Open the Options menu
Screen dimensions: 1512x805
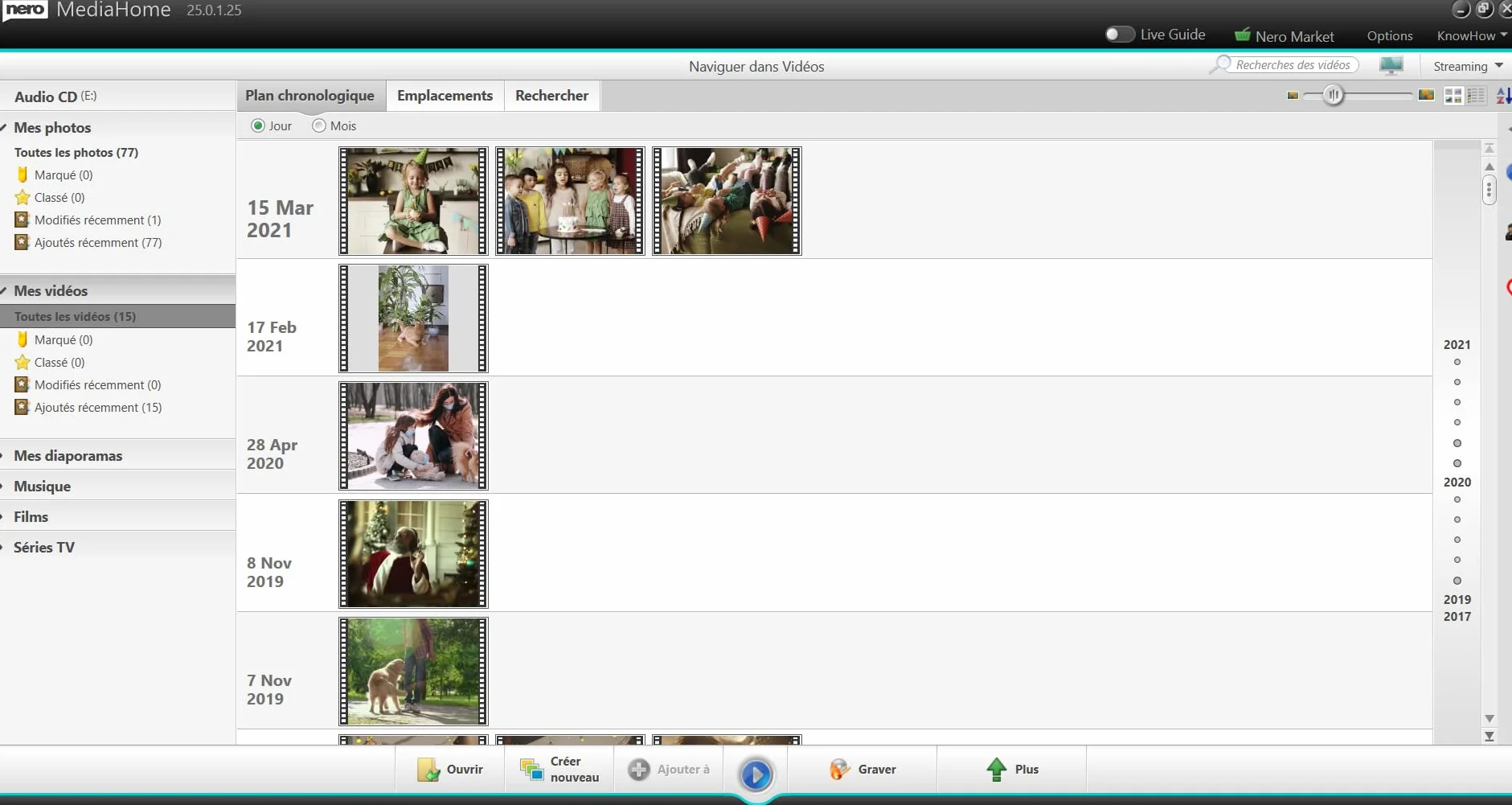click(1390, 35)
